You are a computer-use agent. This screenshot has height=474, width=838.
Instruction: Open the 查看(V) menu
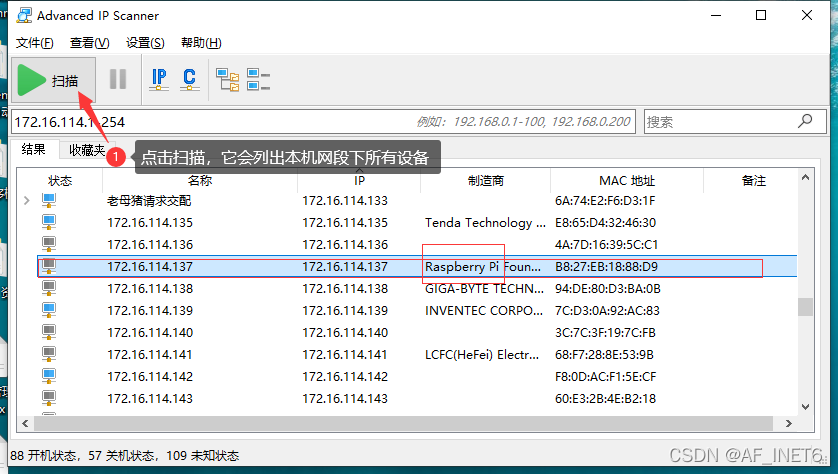click(x=89, y=43)
